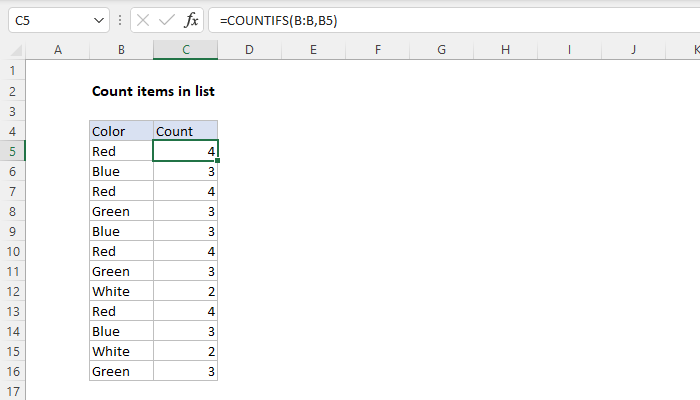This screenshot has width=700, height=400.
Task: Click the fill handle of cell C5
Action: click(217, 160)
